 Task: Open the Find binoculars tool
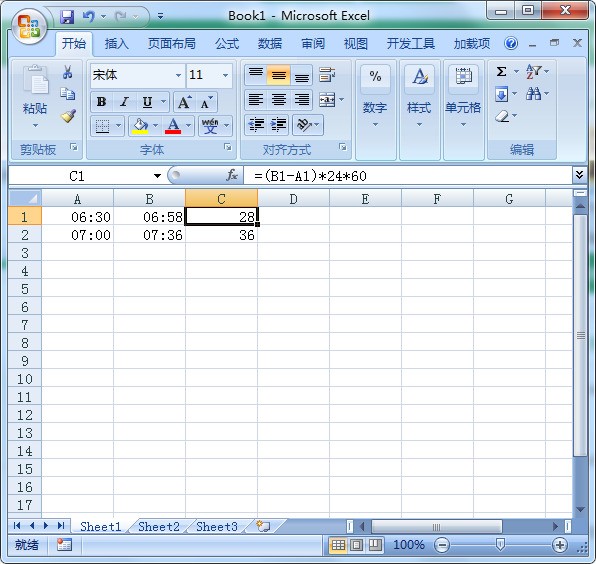coord(534,93)
